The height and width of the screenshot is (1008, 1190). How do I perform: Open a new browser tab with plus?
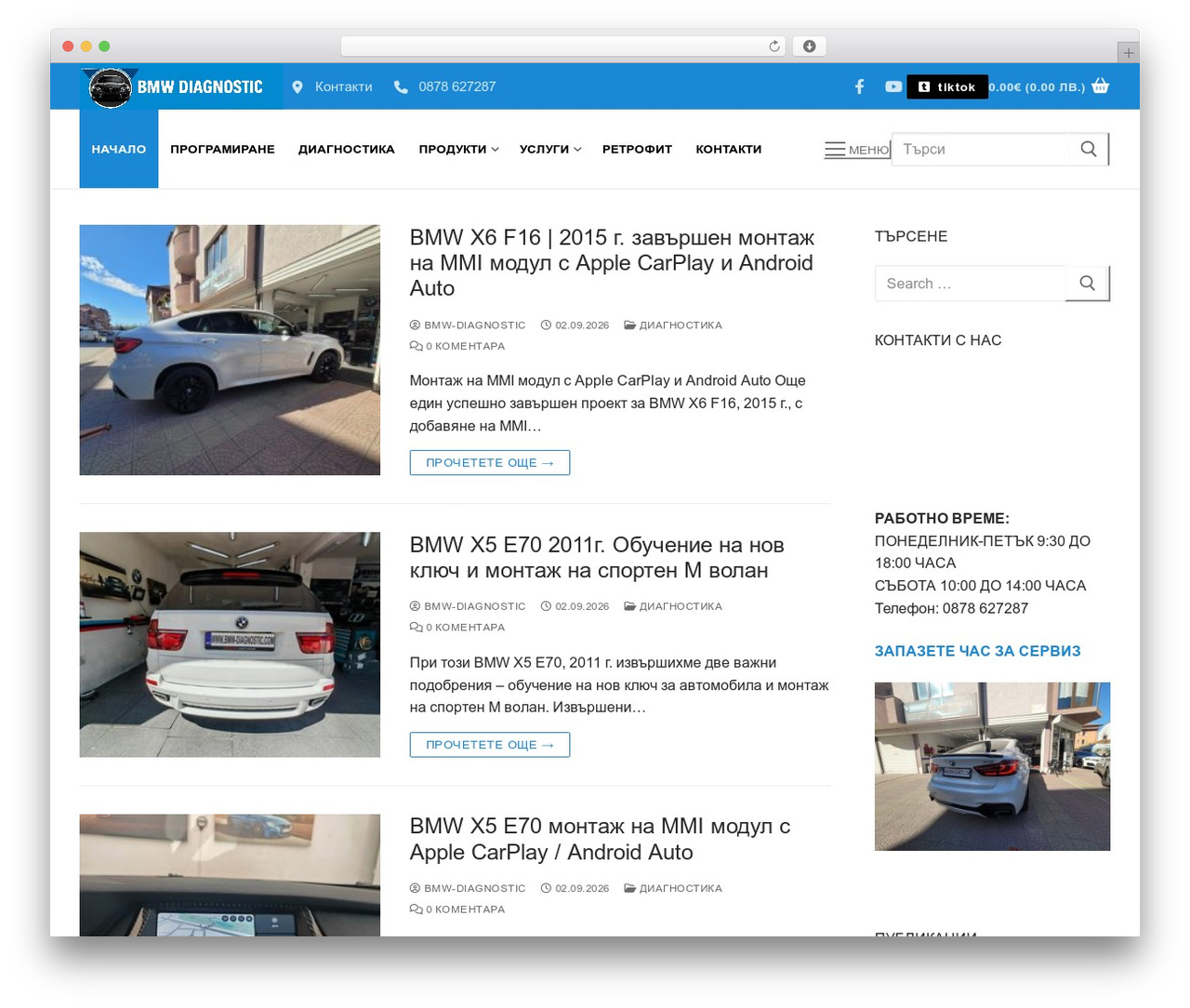pos(1128,53)
